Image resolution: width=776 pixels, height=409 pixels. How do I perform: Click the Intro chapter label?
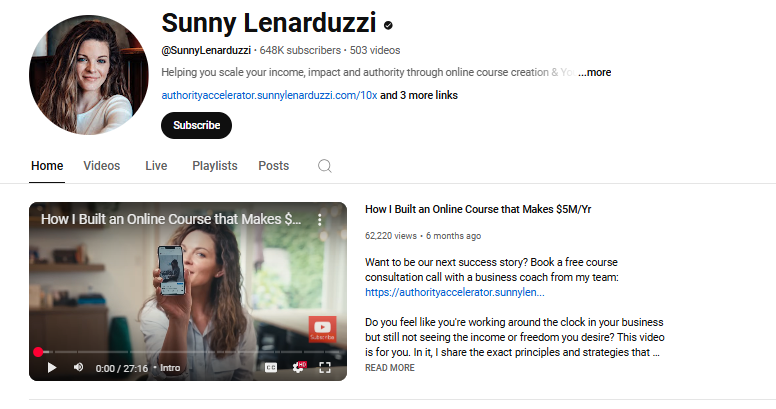point(170,368)
